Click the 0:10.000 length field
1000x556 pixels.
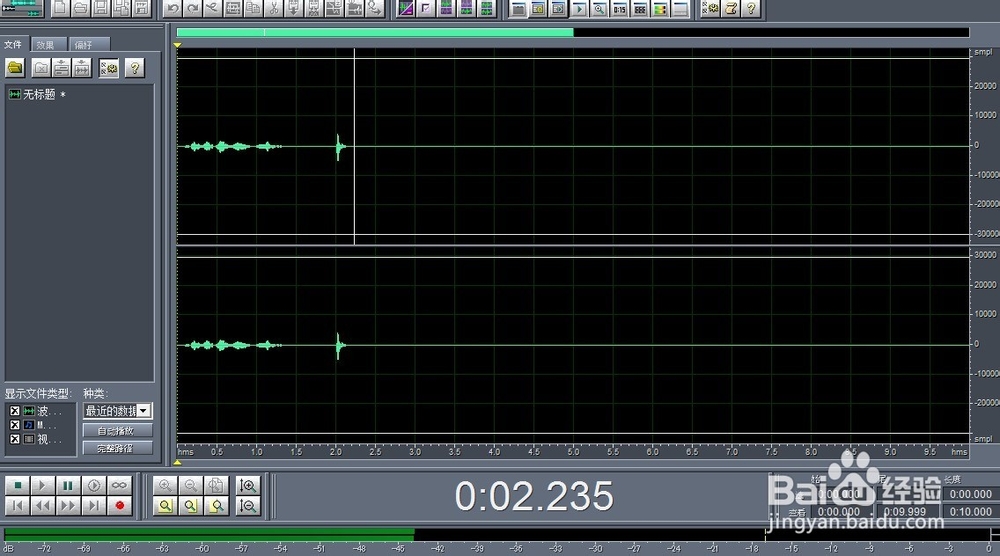coord(970,512)
